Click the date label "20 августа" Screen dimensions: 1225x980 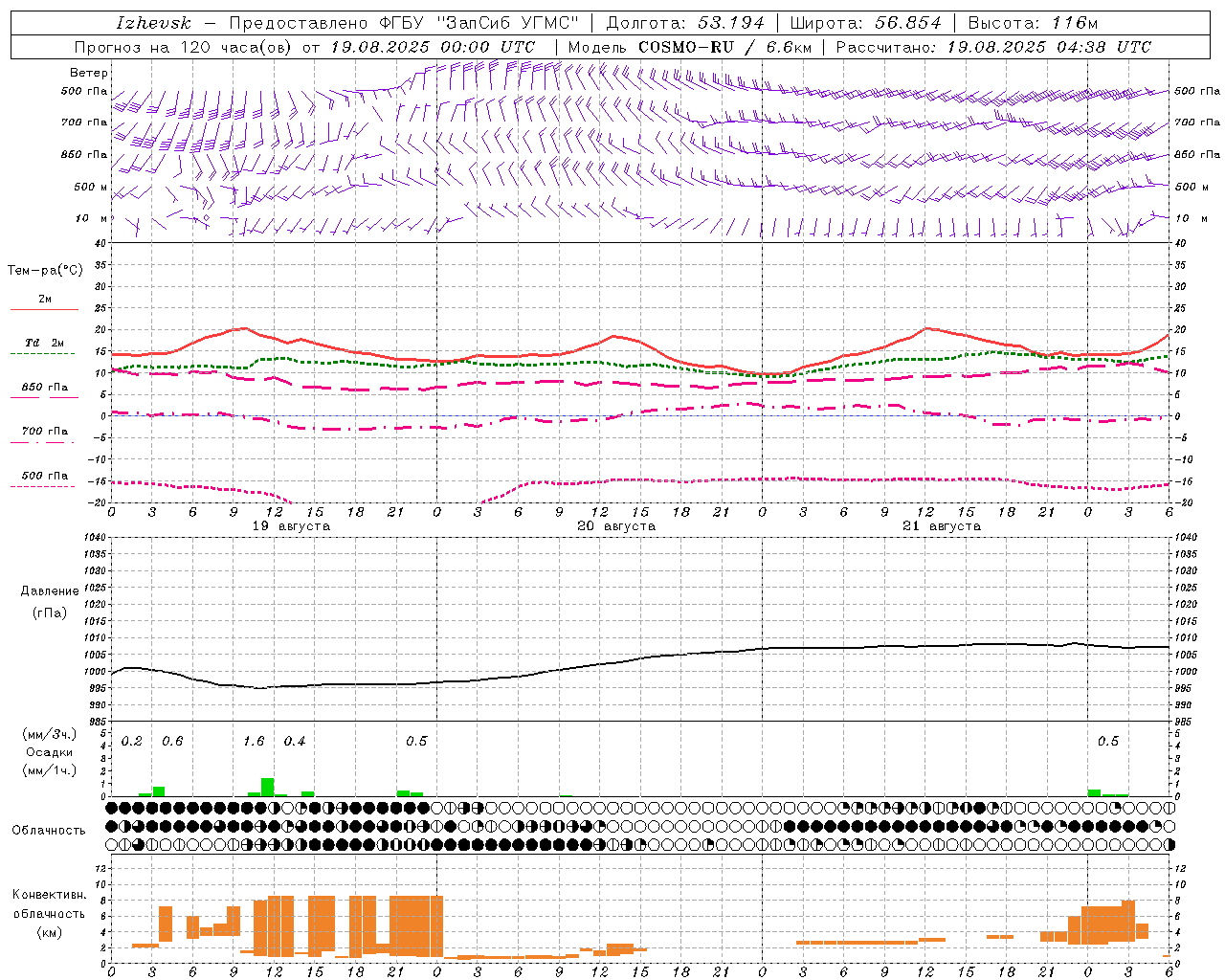(x=616, y=526)
